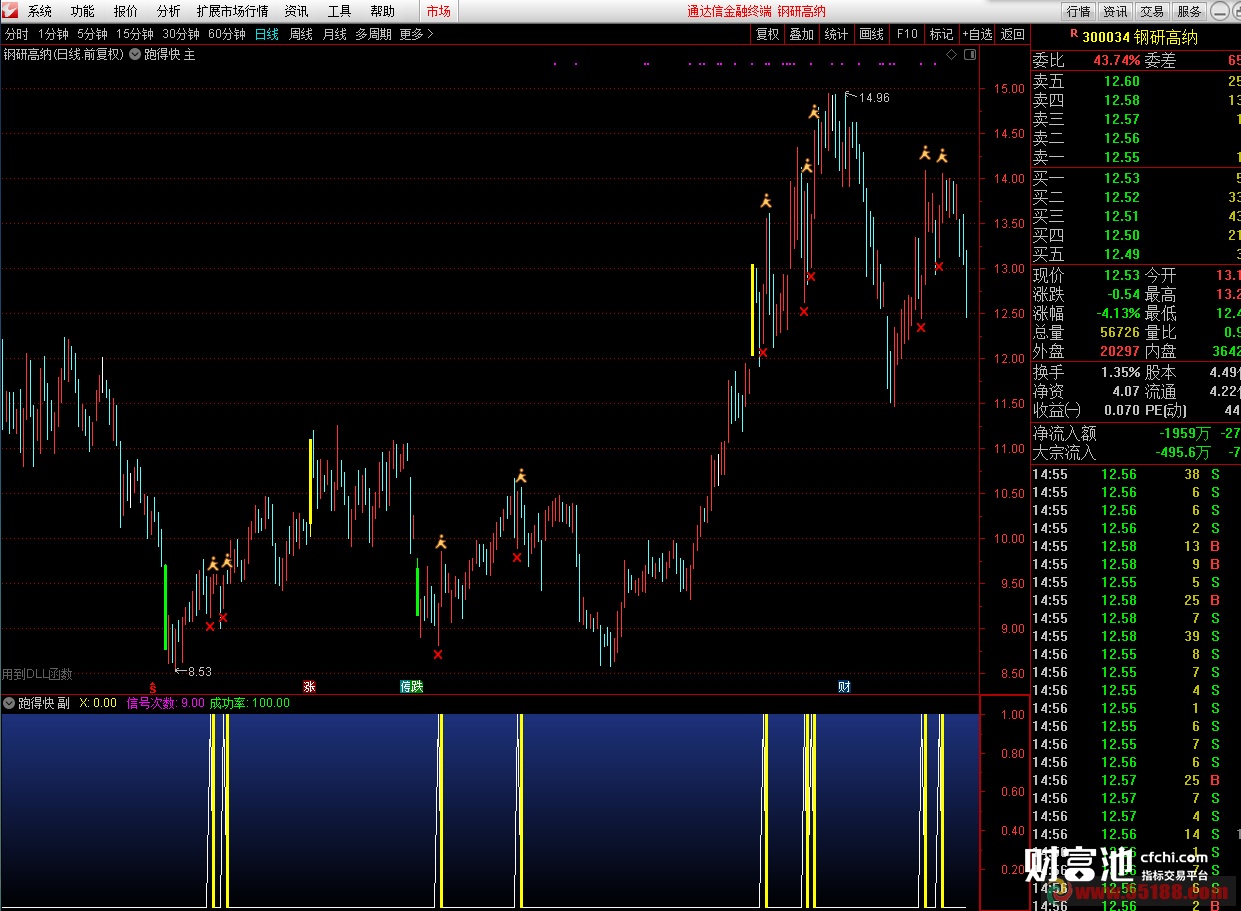The height and width of the screenshot is (911, 1241).
Task: Click the red S marker on bottom axis
Action: point(153,687)
